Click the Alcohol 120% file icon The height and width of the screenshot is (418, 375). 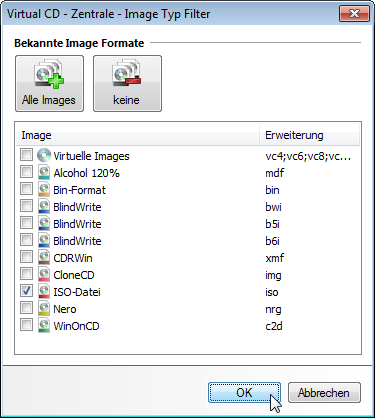point(44,173)
